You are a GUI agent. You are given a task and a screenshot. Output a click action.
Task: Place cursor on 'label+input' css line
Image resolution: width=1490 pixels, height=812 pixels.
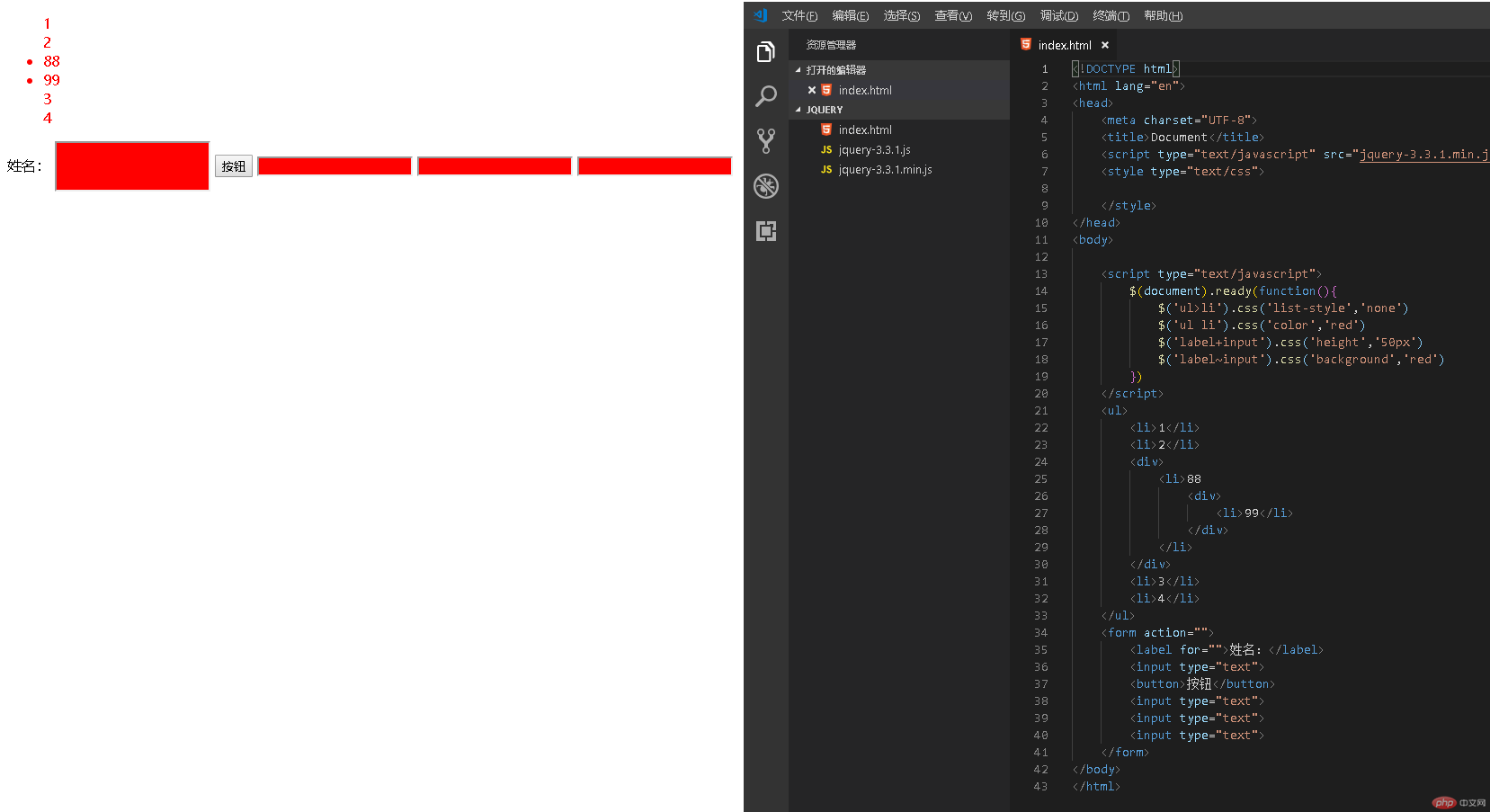(1290, 342)
